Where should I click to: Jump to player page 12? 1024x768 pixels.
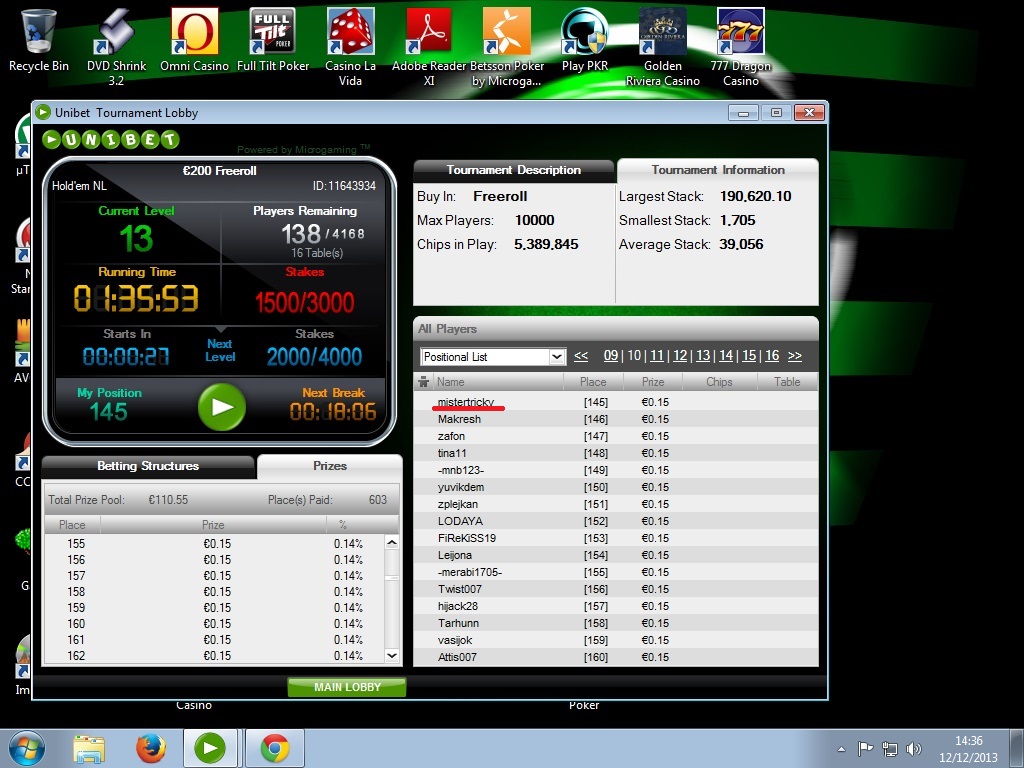click(x=680, y=356)
